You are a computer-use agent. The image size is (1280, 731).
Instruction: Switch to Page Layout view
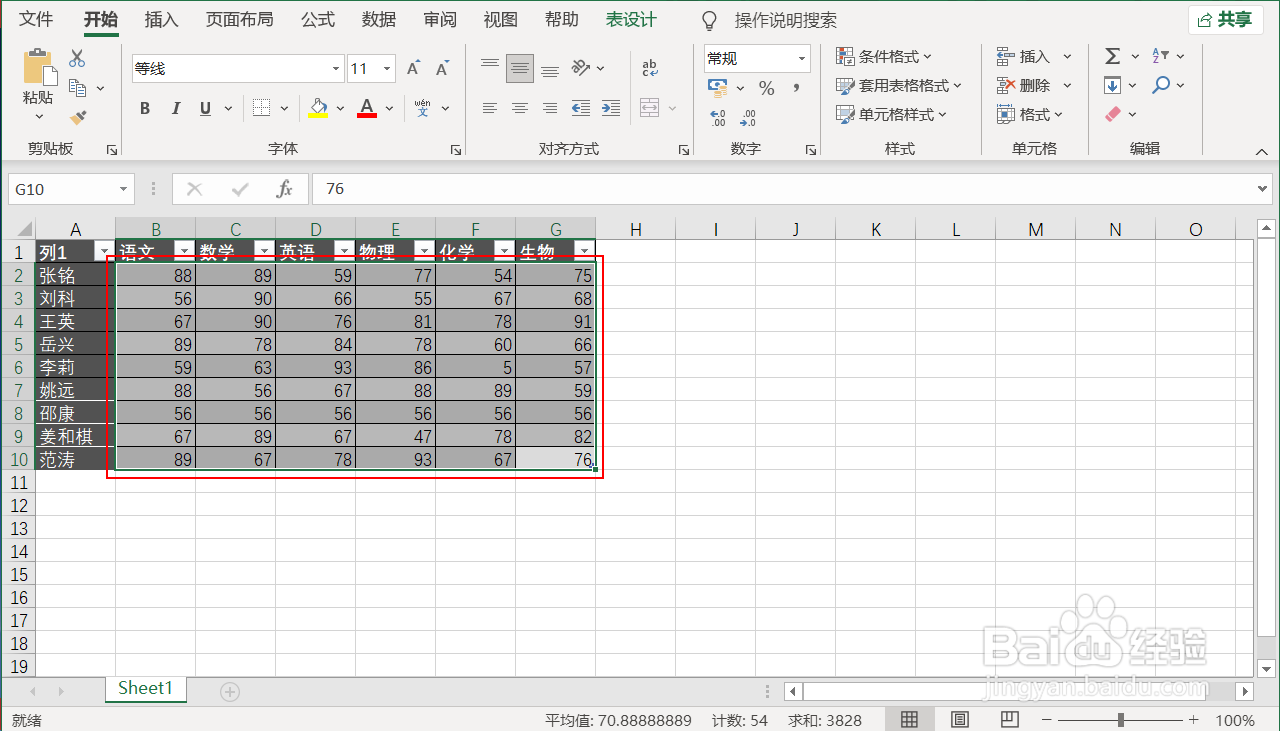(x=960, y=720)
